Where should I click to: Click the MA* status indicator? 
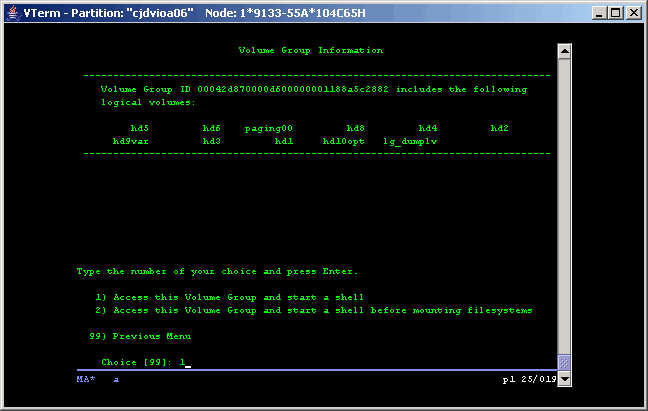(x=86, y=380)
